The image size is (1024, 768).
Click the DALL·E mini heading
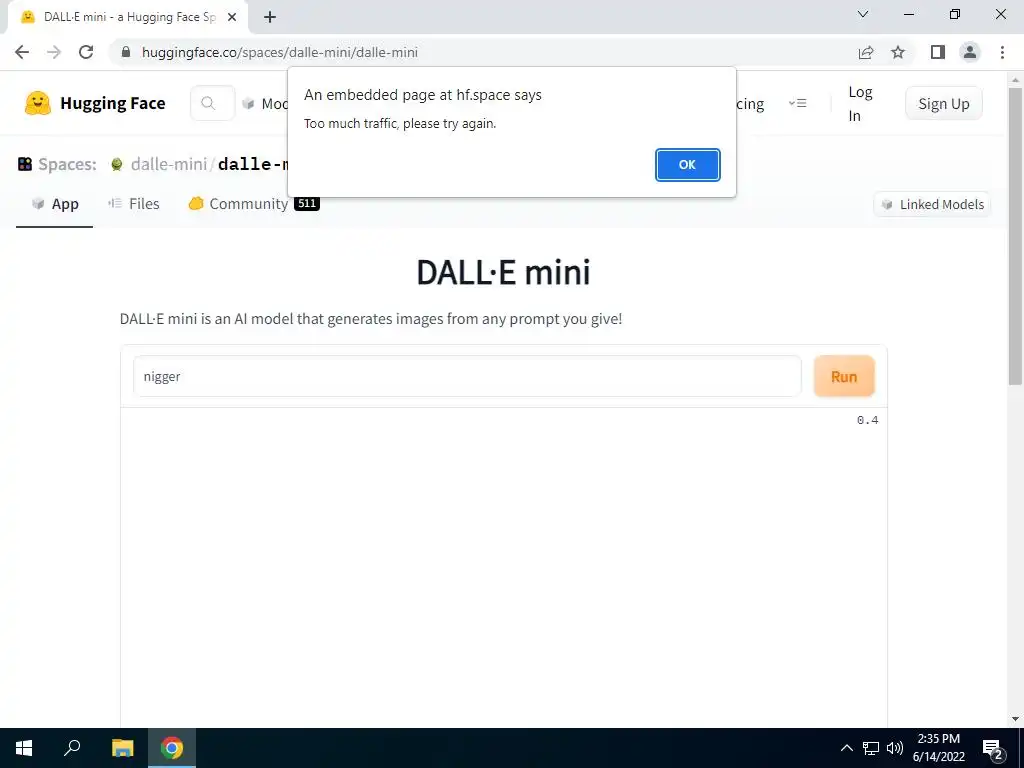click(x=503, y=272)
